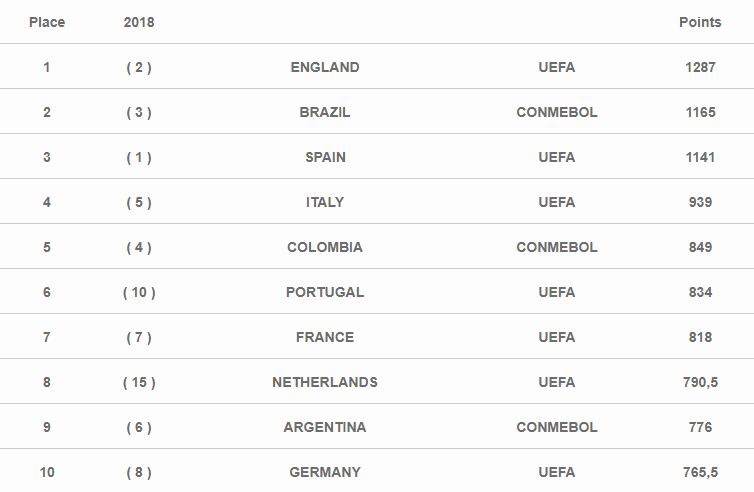This screenshot has width=754, height=492.
Task: Select the BRAZIL country name
Action: pyautogui.click(x=325, y=112)
